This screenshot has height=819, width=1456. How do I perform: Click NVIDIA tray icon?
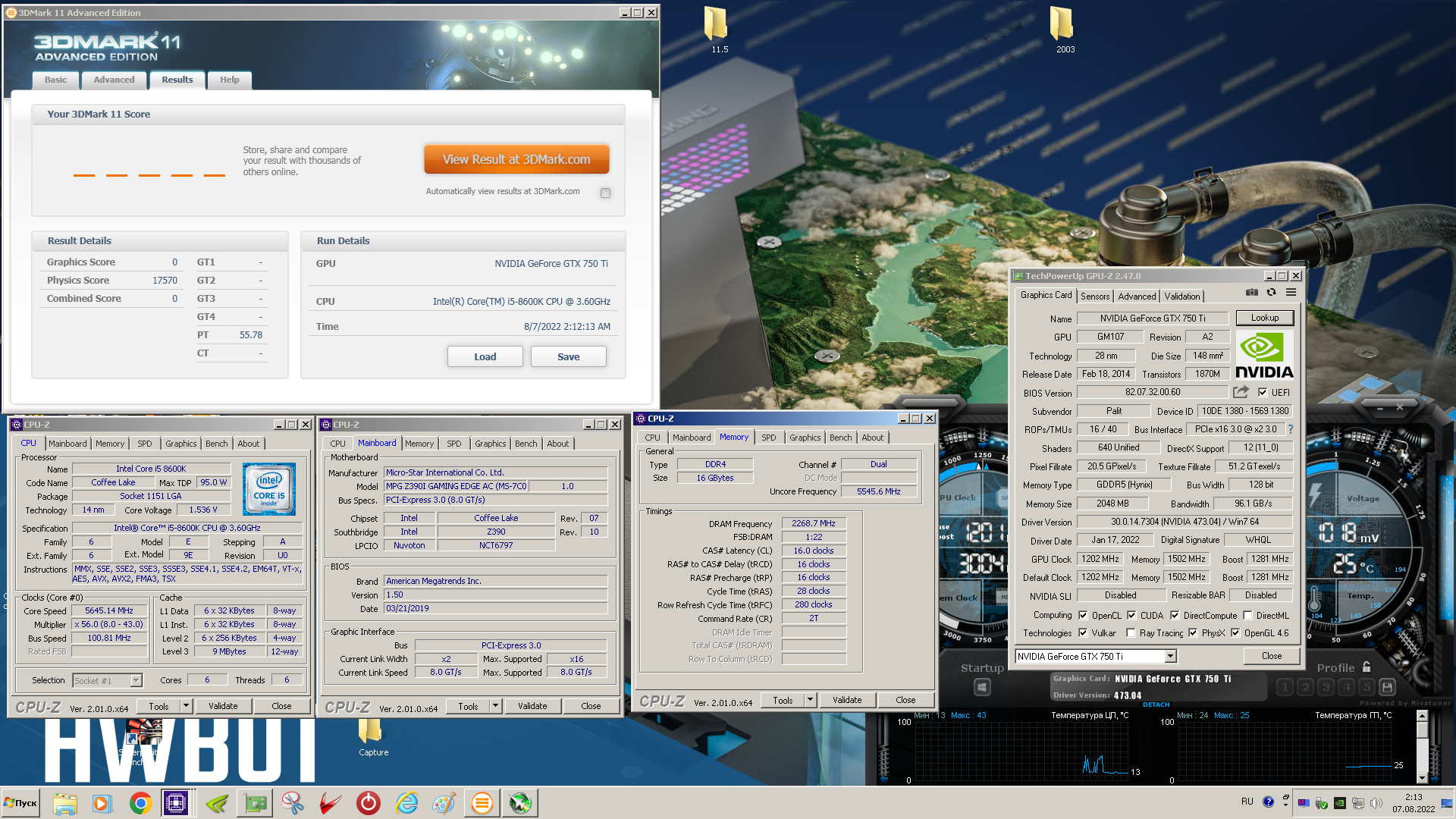1340,803
